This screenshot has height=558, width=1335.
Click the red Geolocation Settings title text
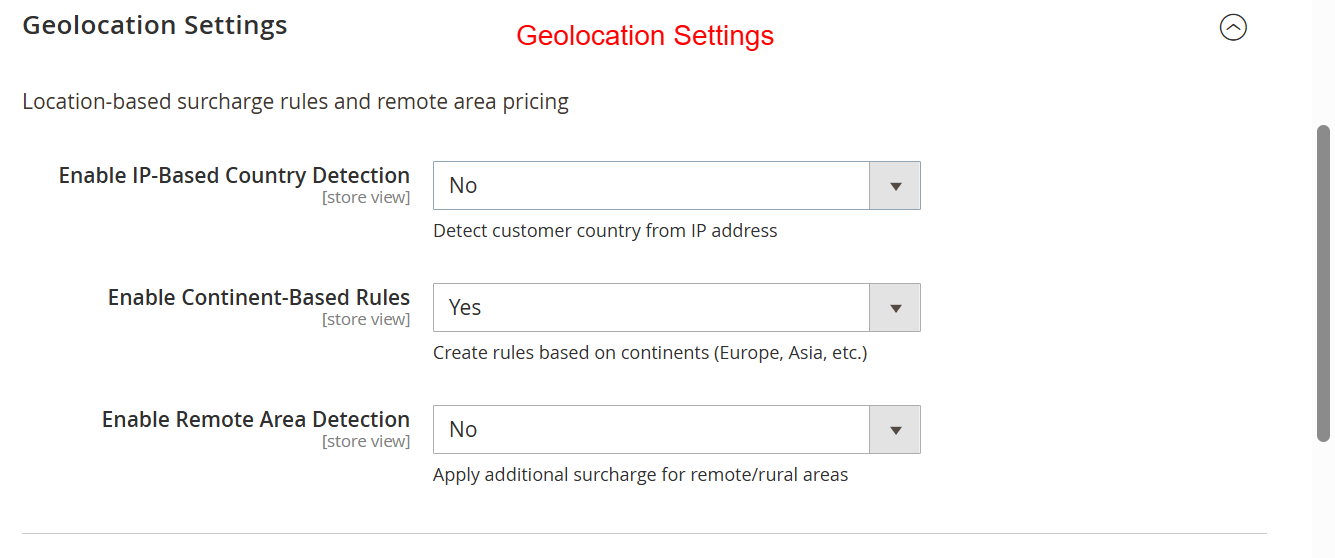(x=645, y=36)
